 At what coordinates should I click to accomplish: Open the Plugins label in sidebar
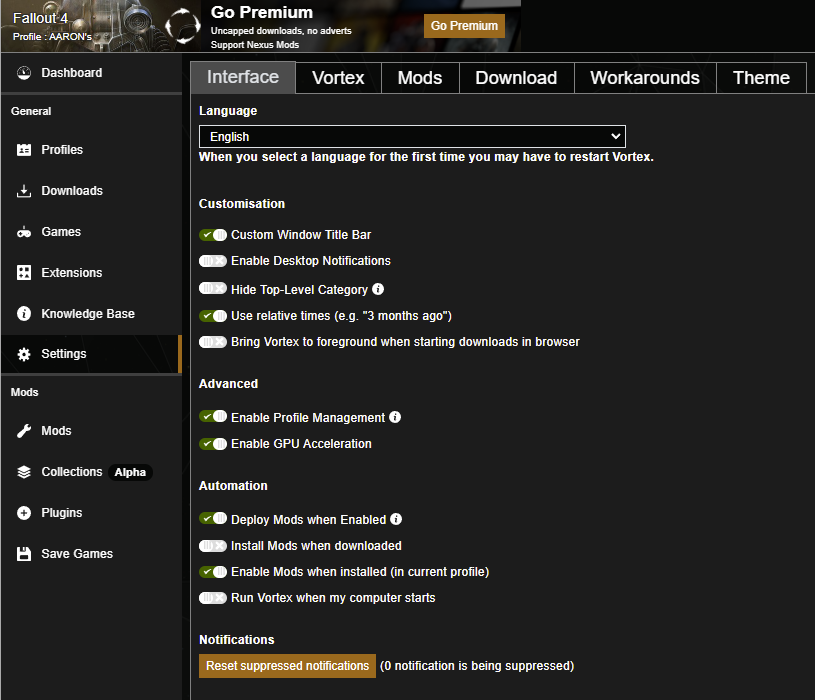point(62,513)
